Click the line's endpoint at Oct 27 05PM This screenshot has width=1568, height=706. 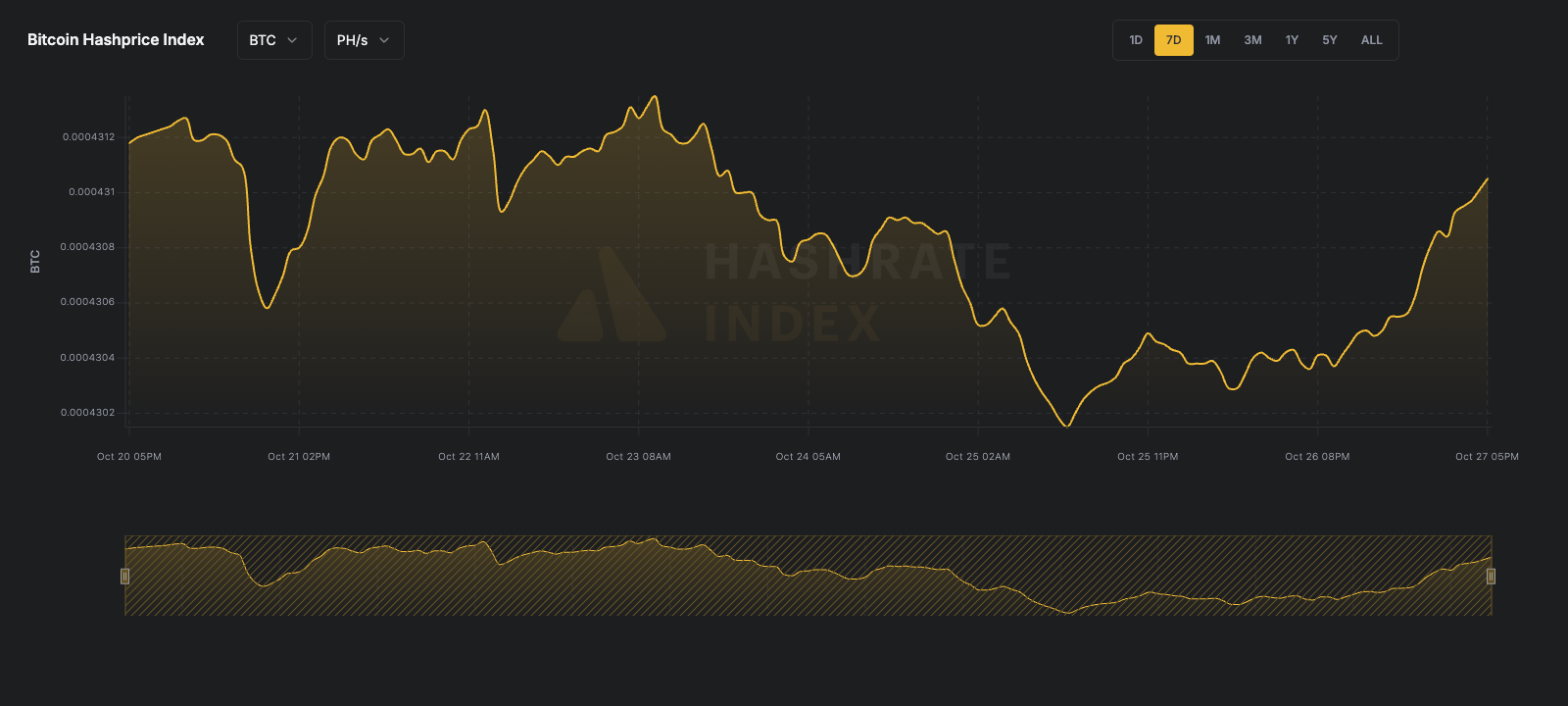coord(1487,179)
